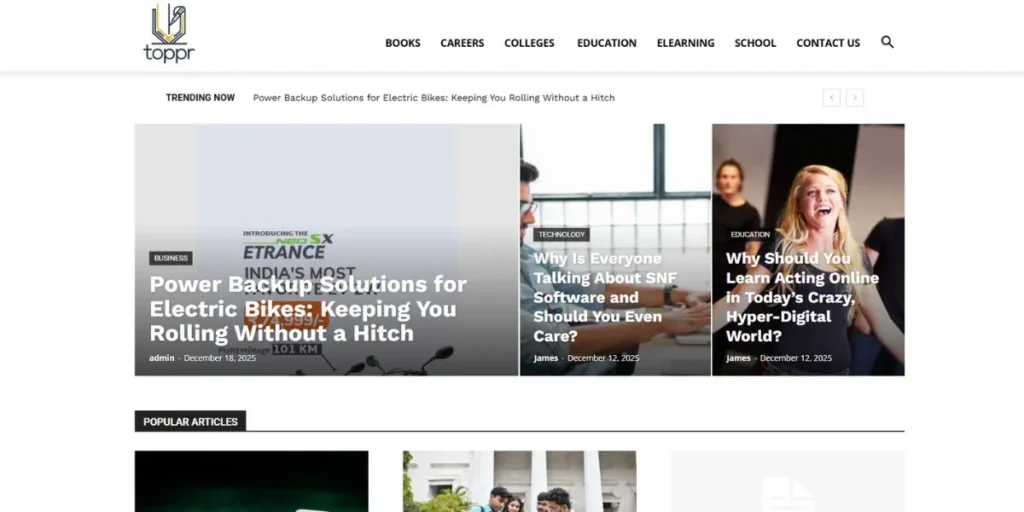Open Popular Articles section heading
Image resolution: width=1024 pixels, height=512 pixels.
[x=191, y=422]
